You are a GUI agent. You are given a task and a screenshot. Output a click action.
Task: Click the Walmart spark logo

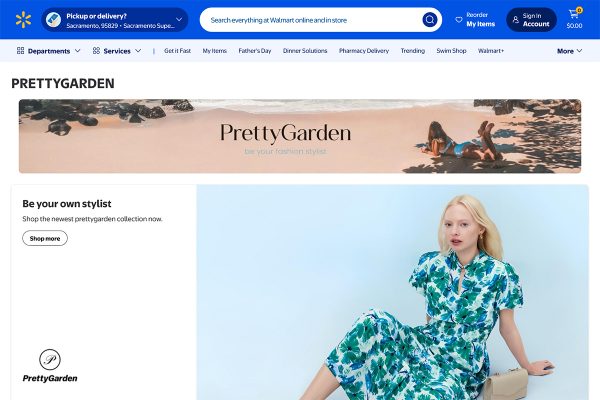23,20
